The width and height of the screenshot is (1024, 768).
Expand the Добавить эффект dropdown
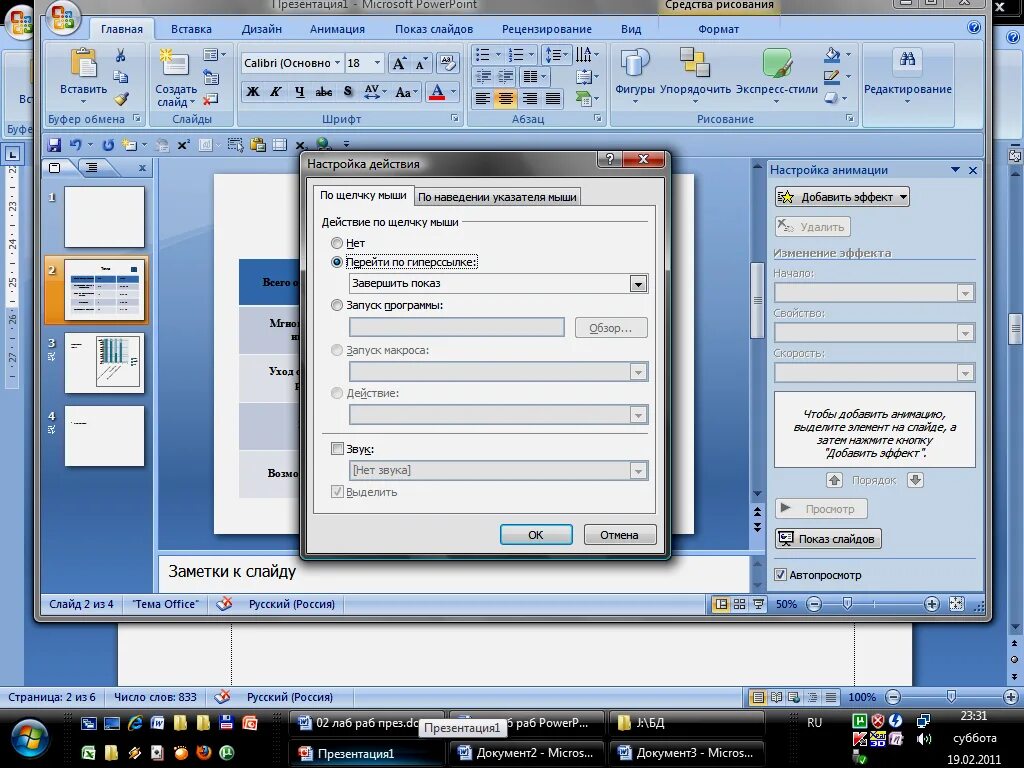coord(903,197)
